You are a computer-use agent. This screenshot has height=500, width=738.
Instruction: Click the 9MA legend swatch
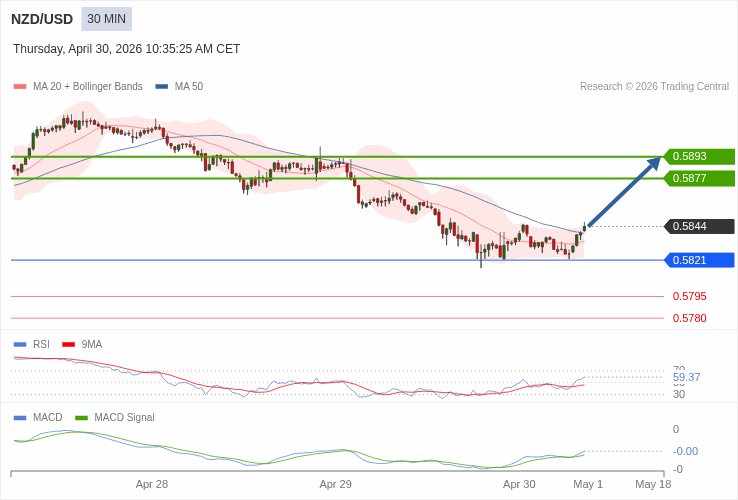(68, 345)
